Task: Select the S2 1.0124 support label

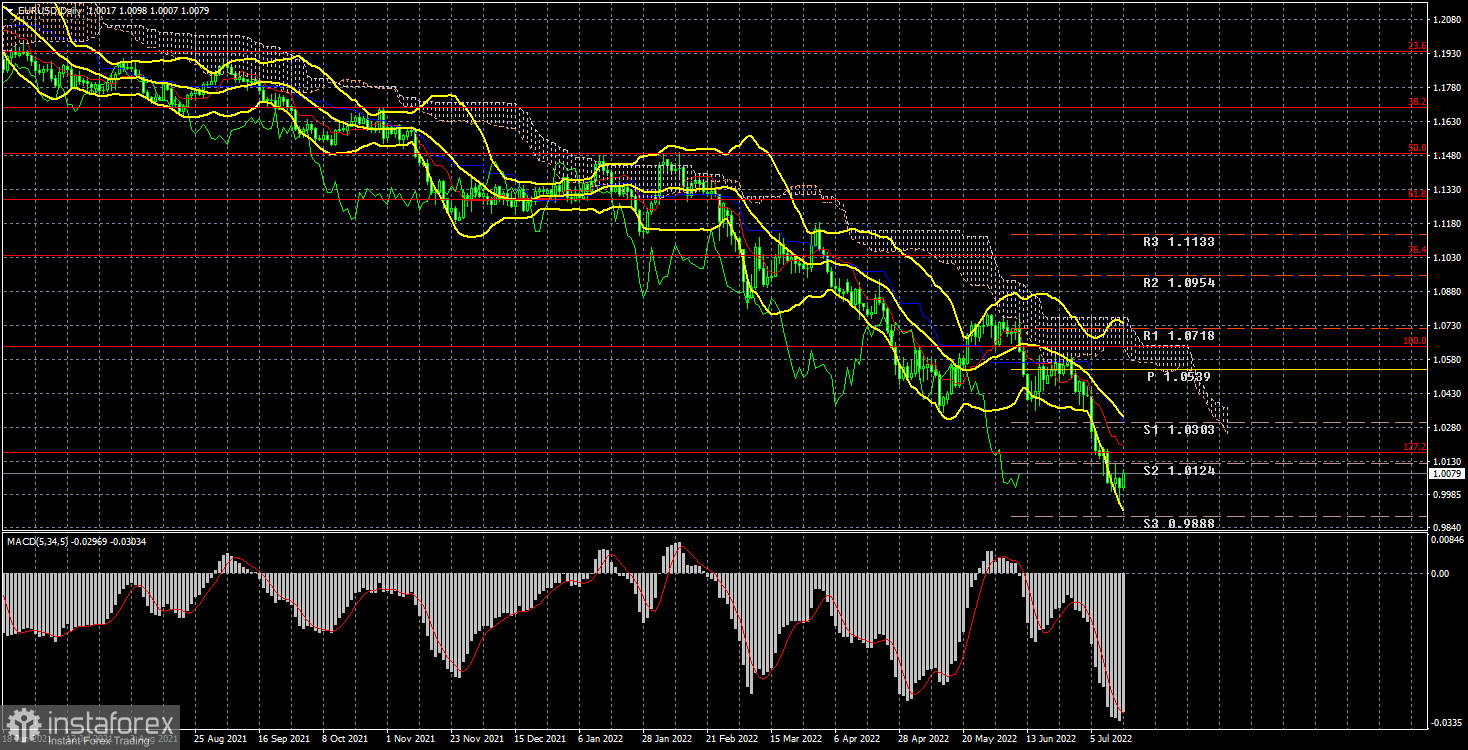Action: tap(1180, 470)
